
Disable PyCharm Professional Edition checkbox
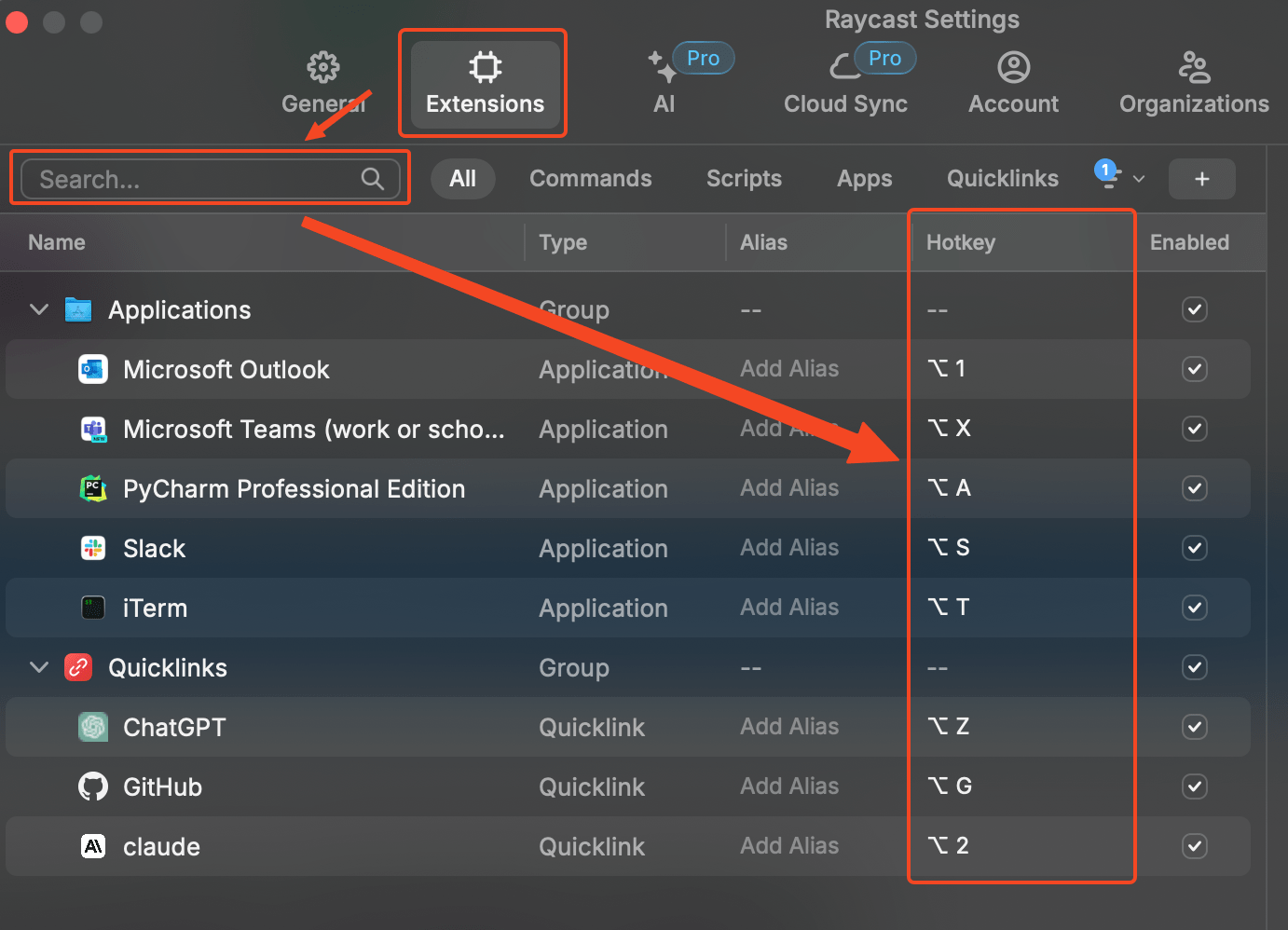coord(1195,488)
